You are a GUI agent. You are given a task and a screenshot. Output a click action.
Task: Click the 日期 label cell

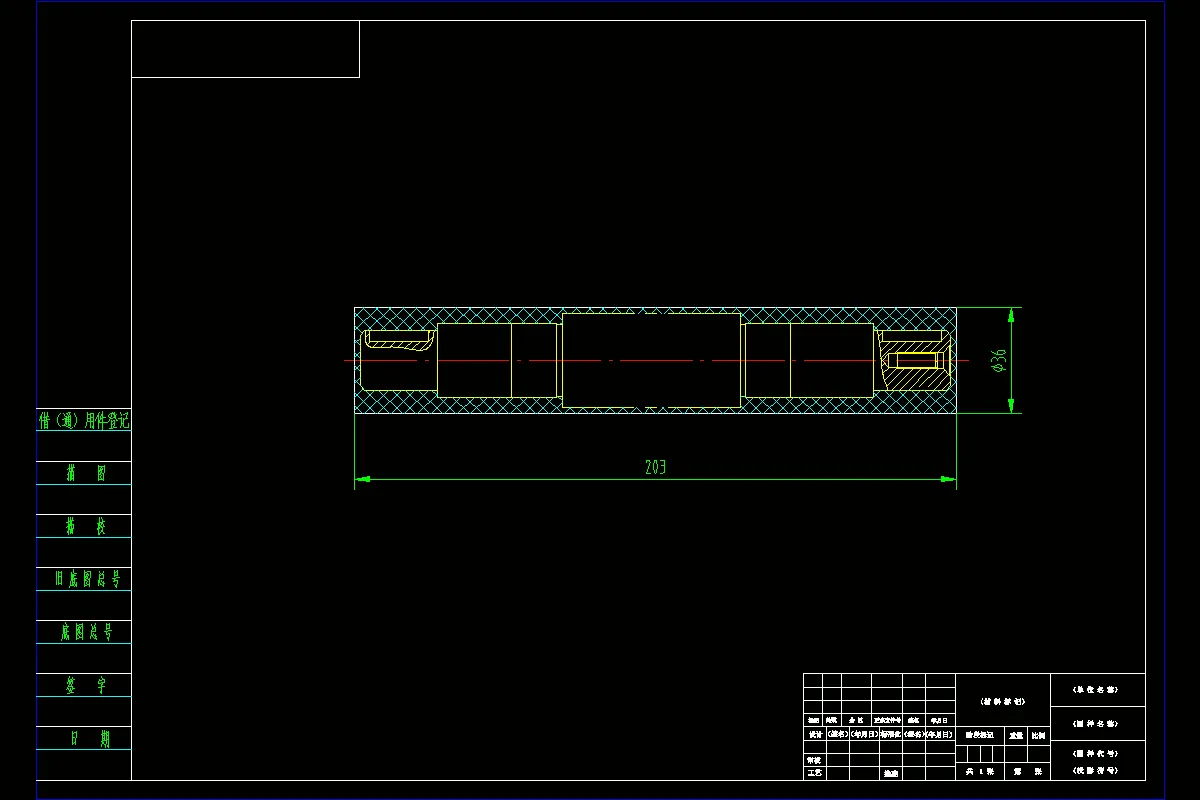pyautogui.click(x=84, y=738)
